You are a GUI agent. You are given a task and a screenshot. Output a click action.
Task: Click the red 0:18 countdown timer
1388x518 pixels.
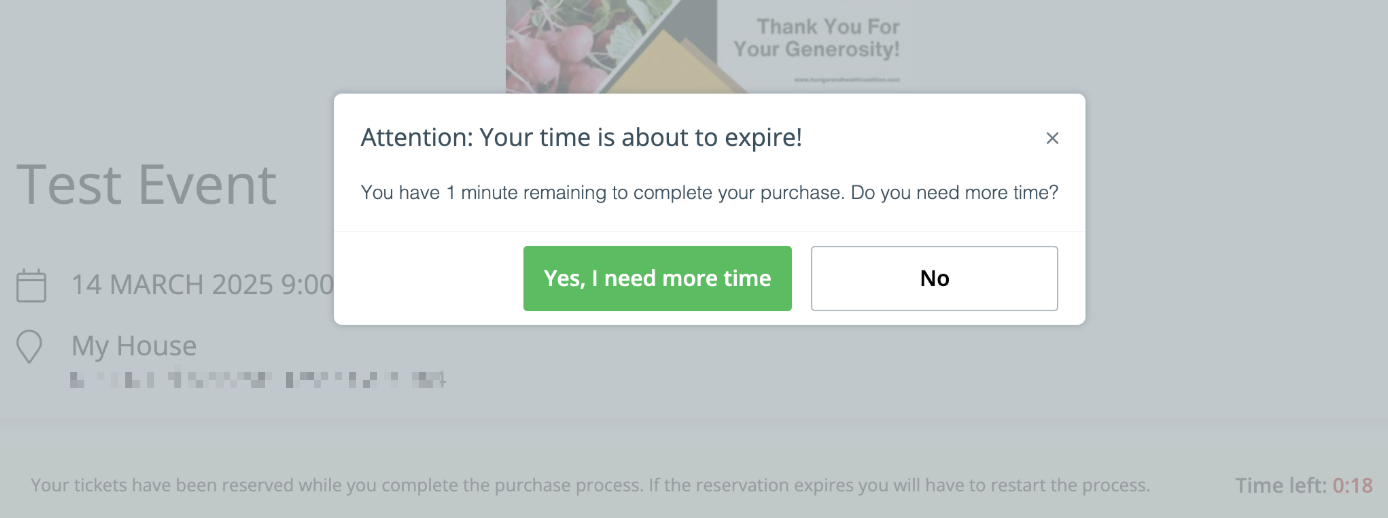tap(1353, 486)
